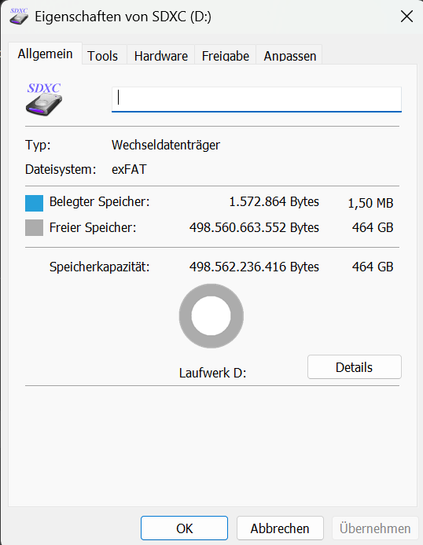Click the exFAT file system value
The width and height of the screenshot is (423, 545).
(x=129, y=169)
